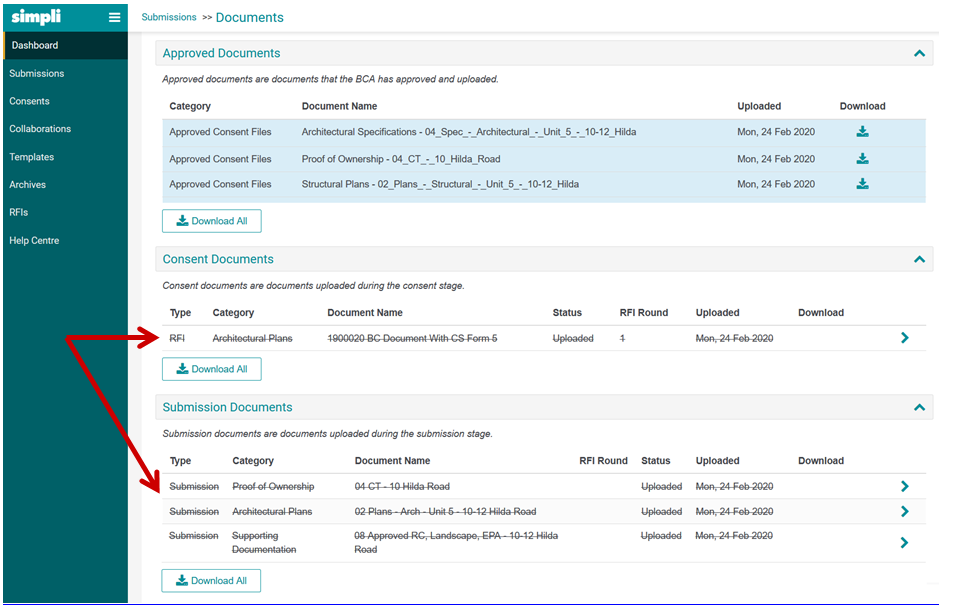The image size is (966, 606).
Task: Go to Collaborations sidebar item
Action: pyautogui.click(x=40, y=129)
